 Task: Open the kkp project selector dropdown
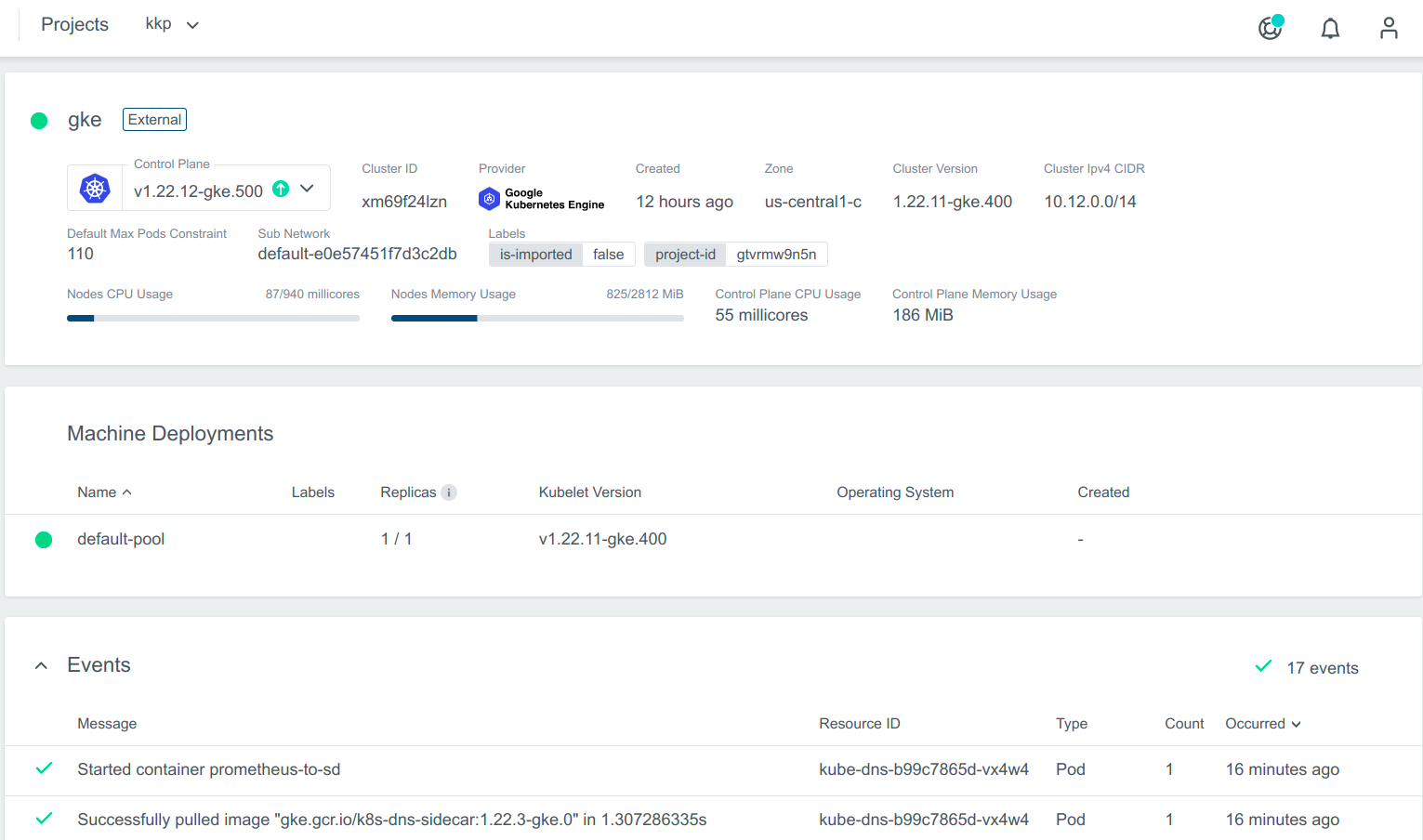click(x=172, y=24)
